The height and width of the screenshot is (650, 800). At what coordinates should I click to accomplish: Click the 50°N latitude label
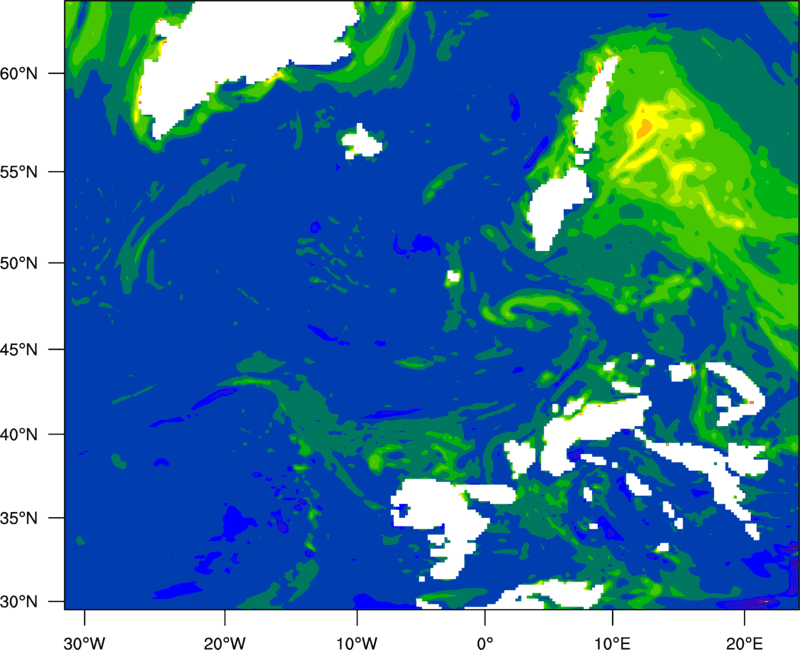pyautogui.click(x=19, y=263)
